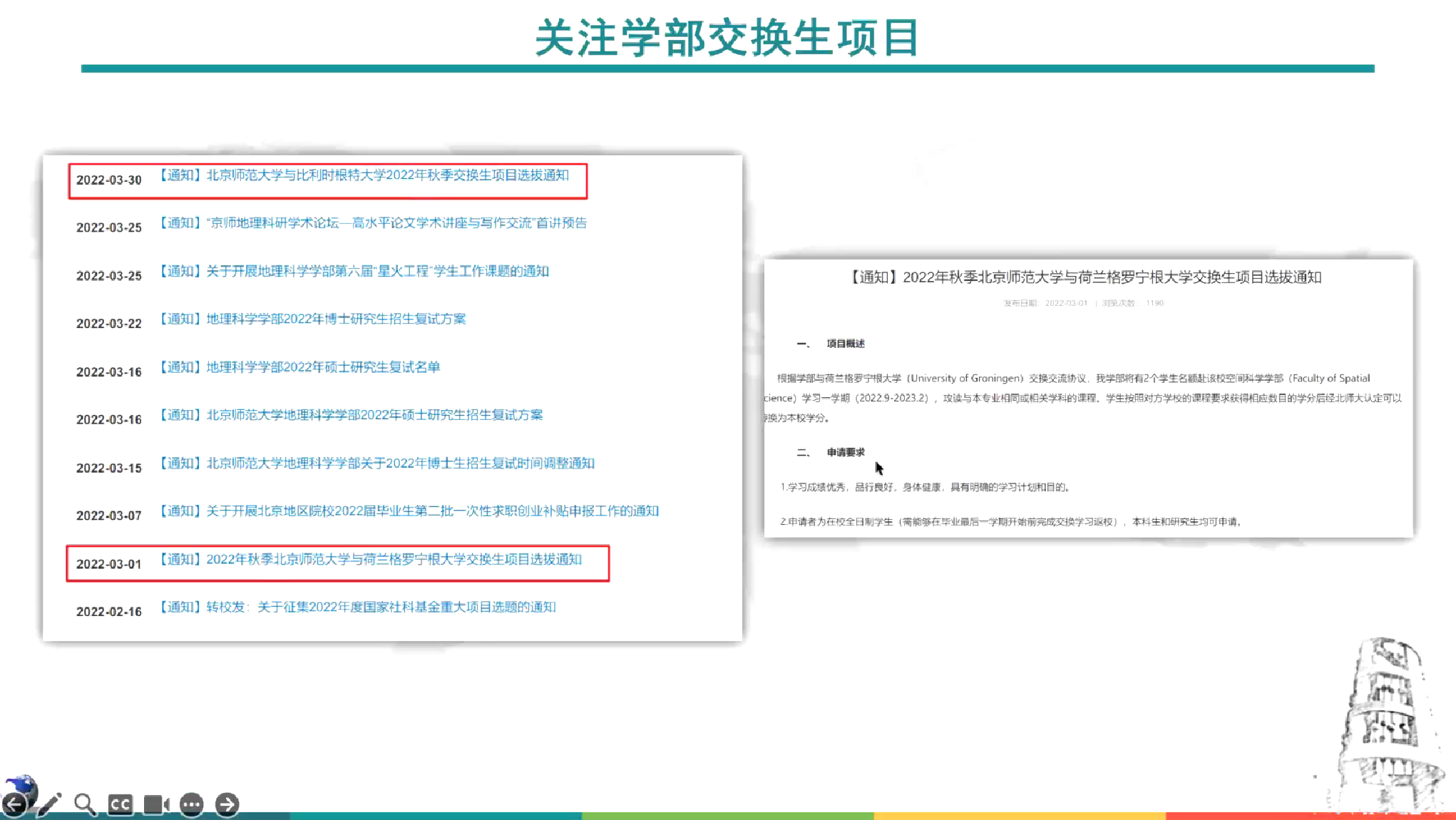Open the national social science fund notice
Image resolution: width=1456 pixels, height=820 pixels.
[357, 608]
